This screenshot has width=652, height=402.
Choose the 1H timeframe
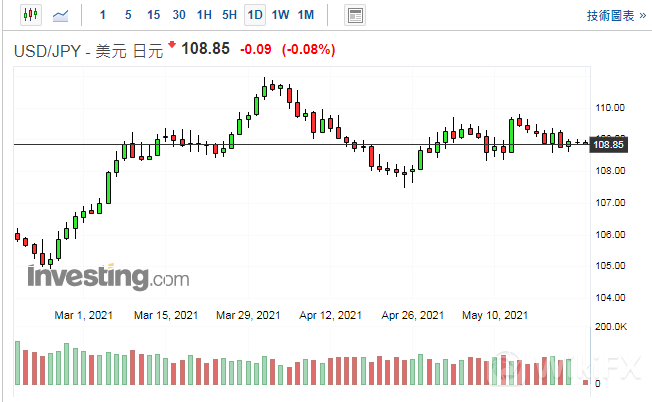[x=204, y=15]
